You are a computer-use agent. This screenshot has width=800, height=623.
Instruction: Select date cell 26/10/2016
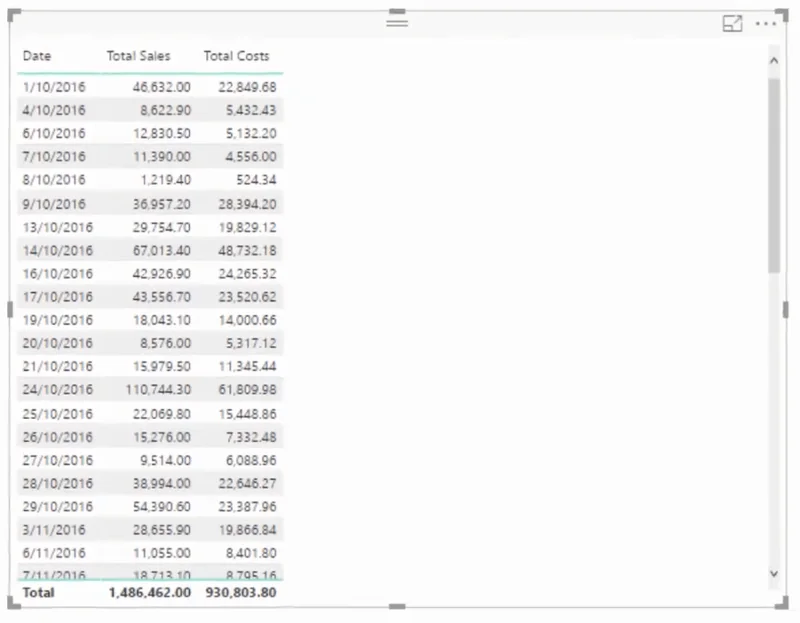pos(58,437)
